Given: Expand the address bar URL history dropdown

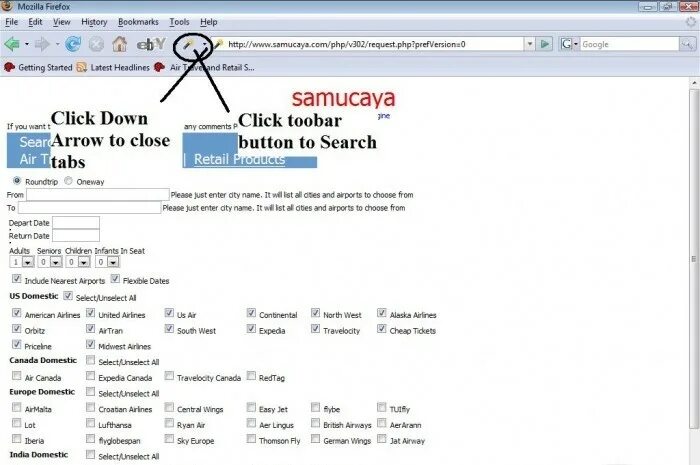Looking at the screenshot, I should pyautogui.click(x=529, y=44).
